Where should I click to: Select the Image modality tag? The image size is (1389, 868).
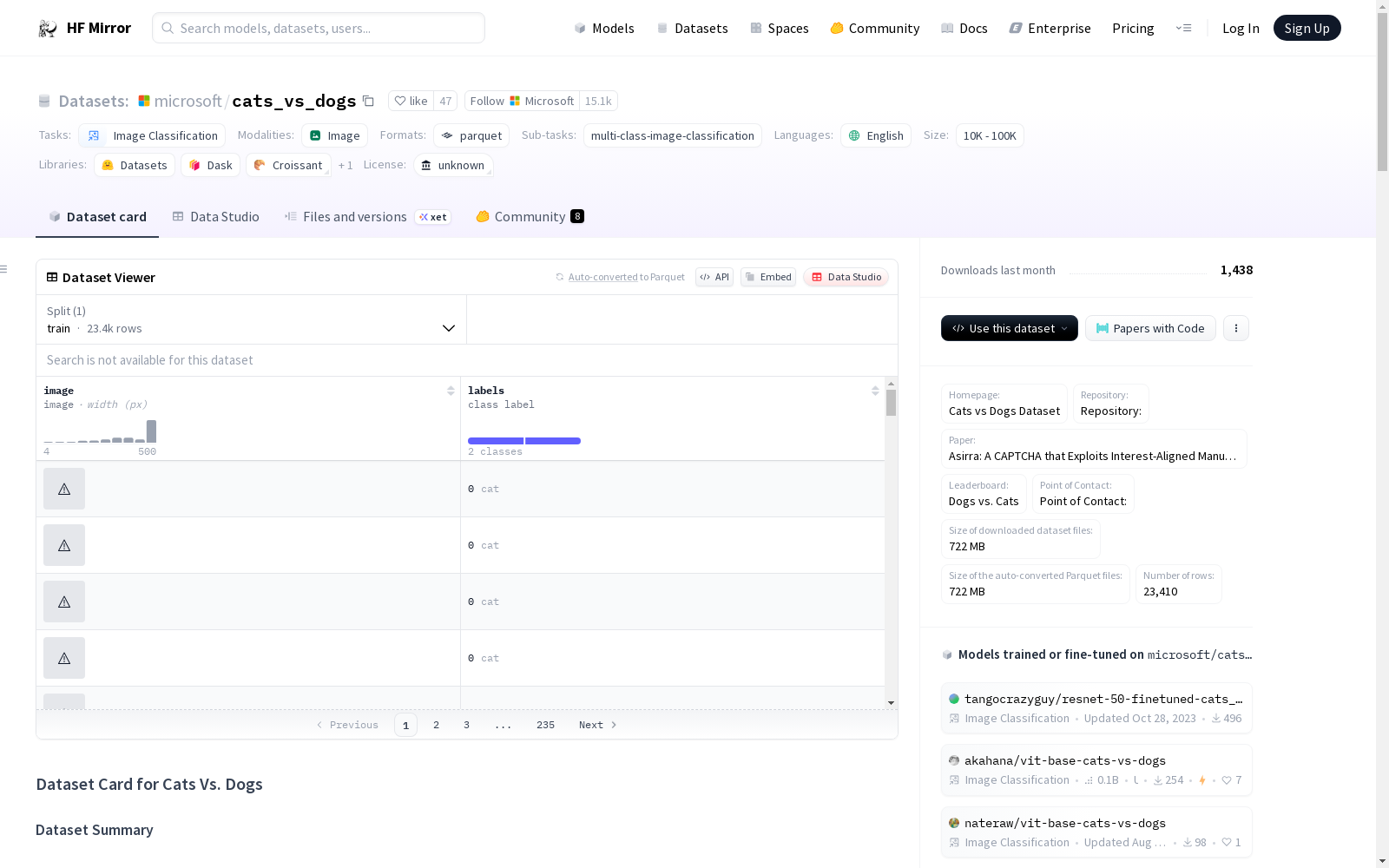334,135
